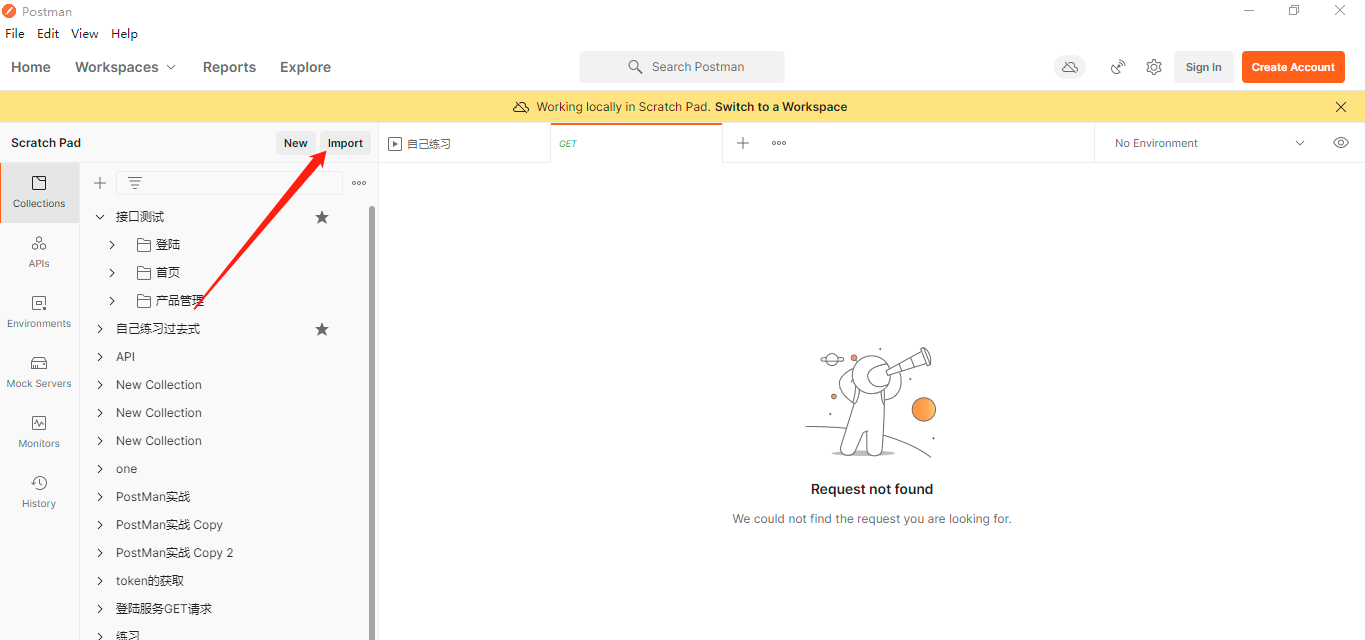Click the environment quick look eye icon
1365x640 pixels.
(x=1341, y=143)
